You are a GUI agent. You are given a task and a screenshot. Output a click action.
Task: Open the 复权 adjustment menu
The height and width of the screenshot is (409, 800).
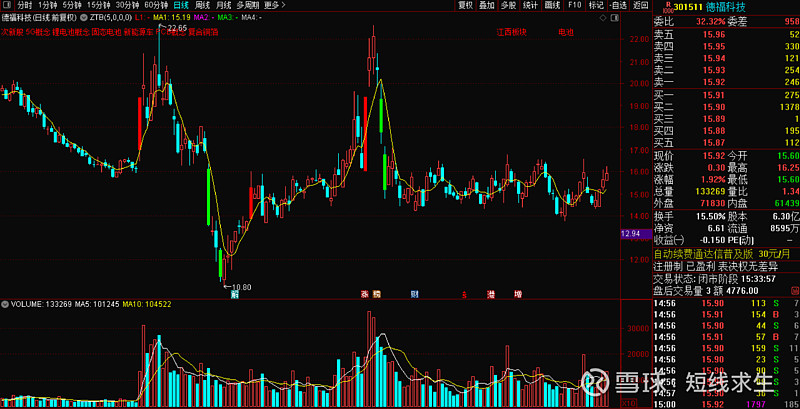465,6
